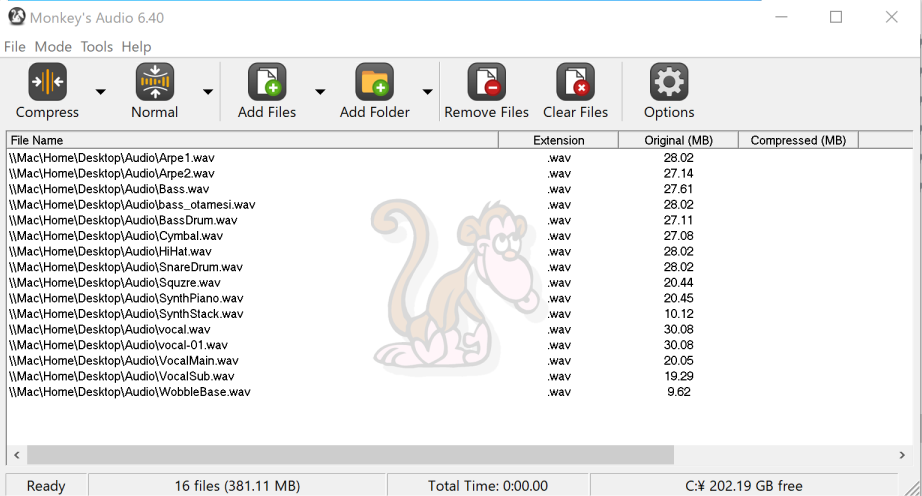Maximize the Monkey's Audio window
This screenshot has height=496, width=922.
836,17
